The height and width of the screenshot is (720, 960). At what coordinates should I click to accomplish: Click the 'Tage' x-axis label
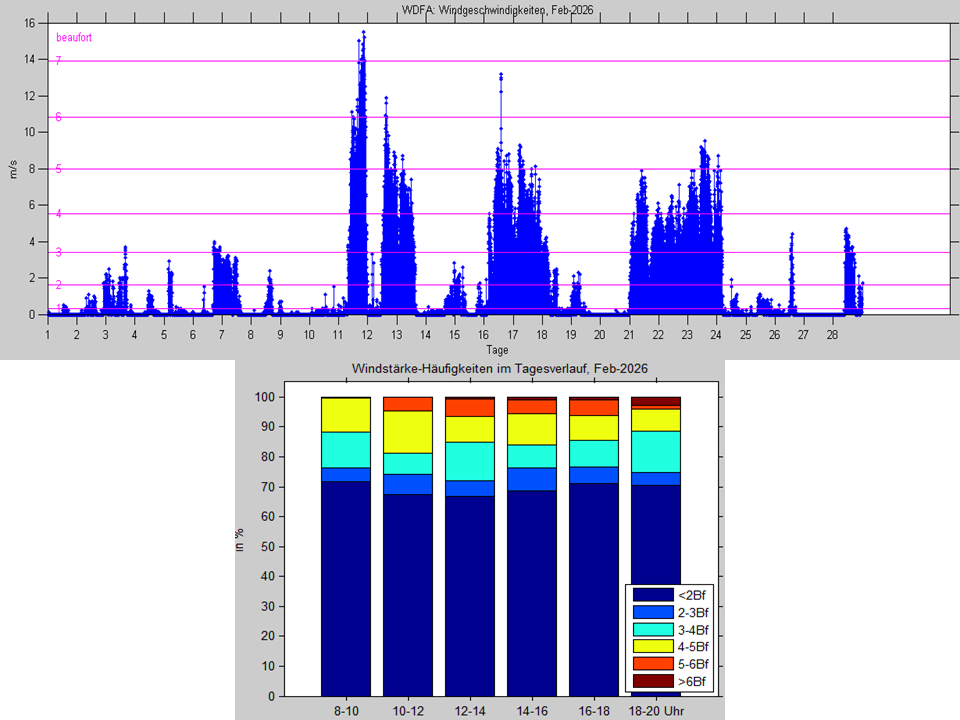497,350
